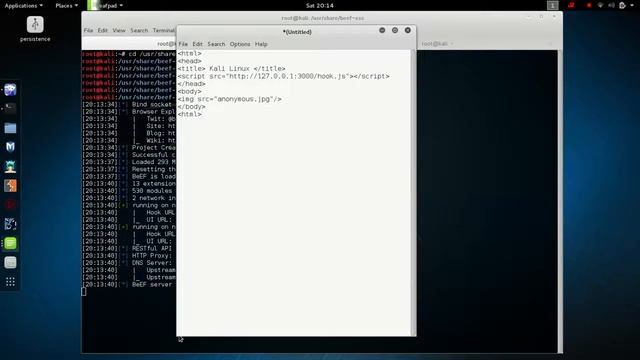Viewport: 640px width, 360px height.
Task: Click the </body> line in Leafpad
Action: [191, 107]
